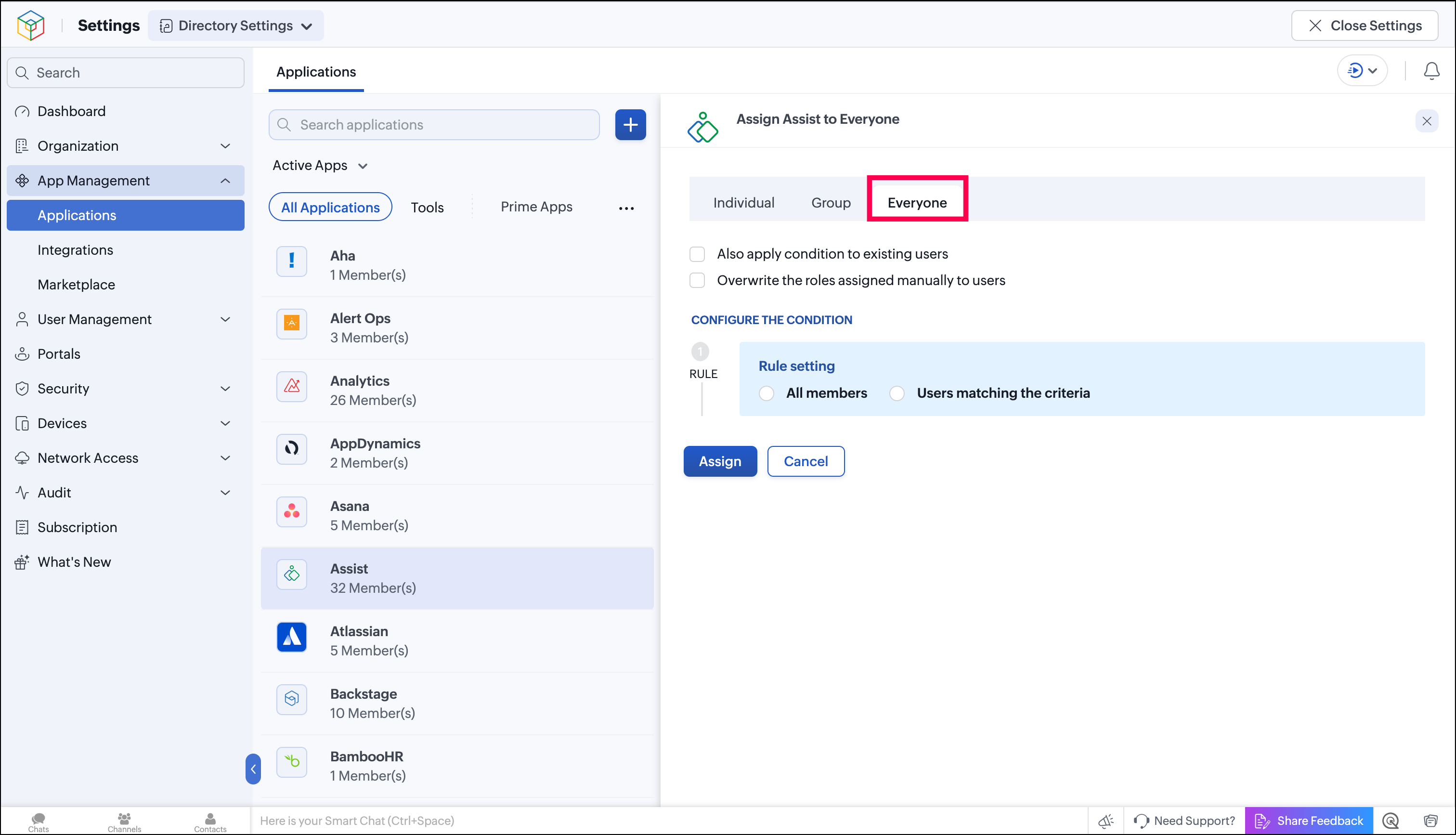Viewport: 1456px width, 835px height.
Task: Select the Tools filter
Action: tap(427, 208)
